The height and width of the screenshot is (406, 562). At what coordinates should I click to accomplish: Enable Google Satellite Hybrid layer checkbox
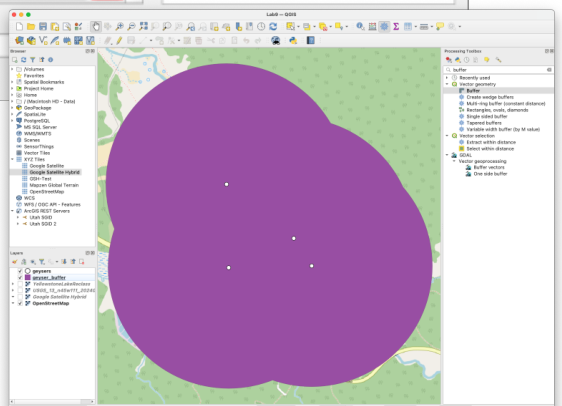click(20, 297)
